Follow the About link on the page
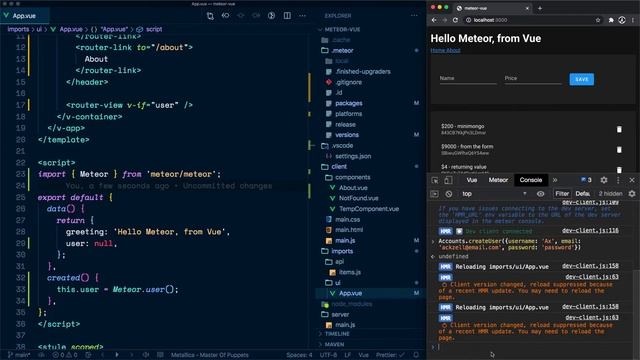Image resolution: width=640 pixels, height=360 pixels. [453, 51]
